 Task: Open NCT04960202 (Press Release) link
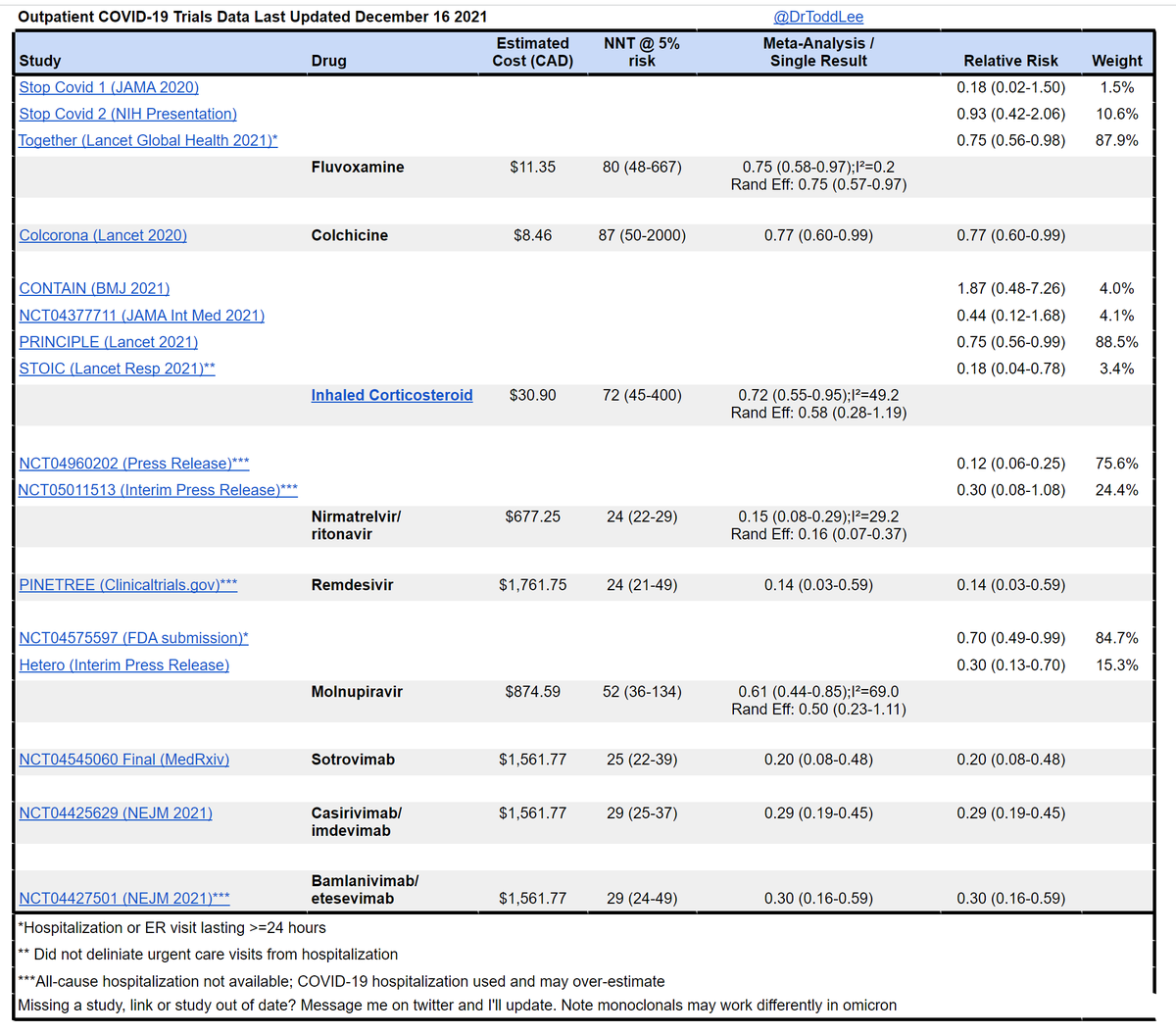(x=134, y=464)
